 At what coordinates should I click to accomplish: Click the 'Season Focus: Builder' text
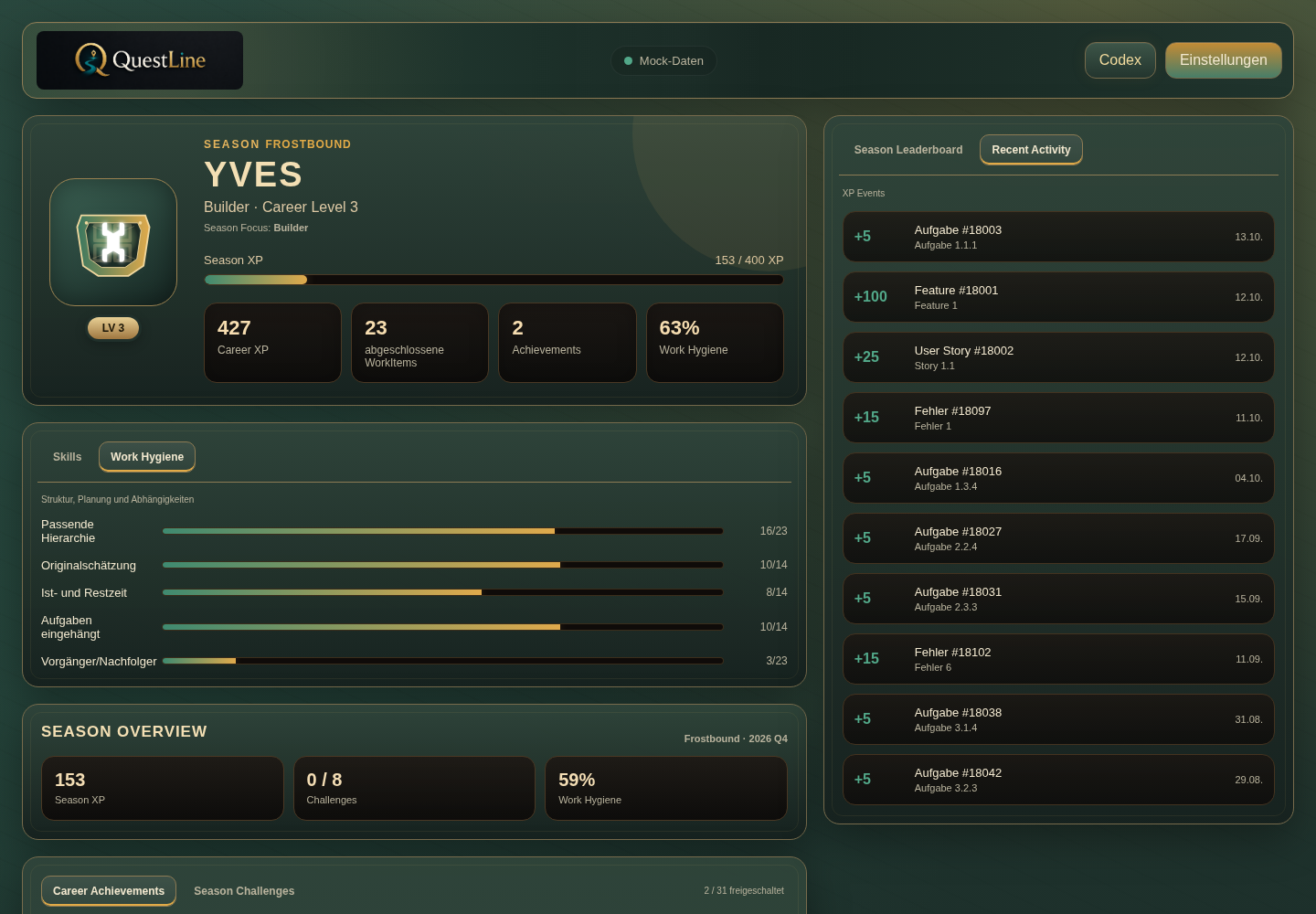pyautogui.click(x=256, y=228)
